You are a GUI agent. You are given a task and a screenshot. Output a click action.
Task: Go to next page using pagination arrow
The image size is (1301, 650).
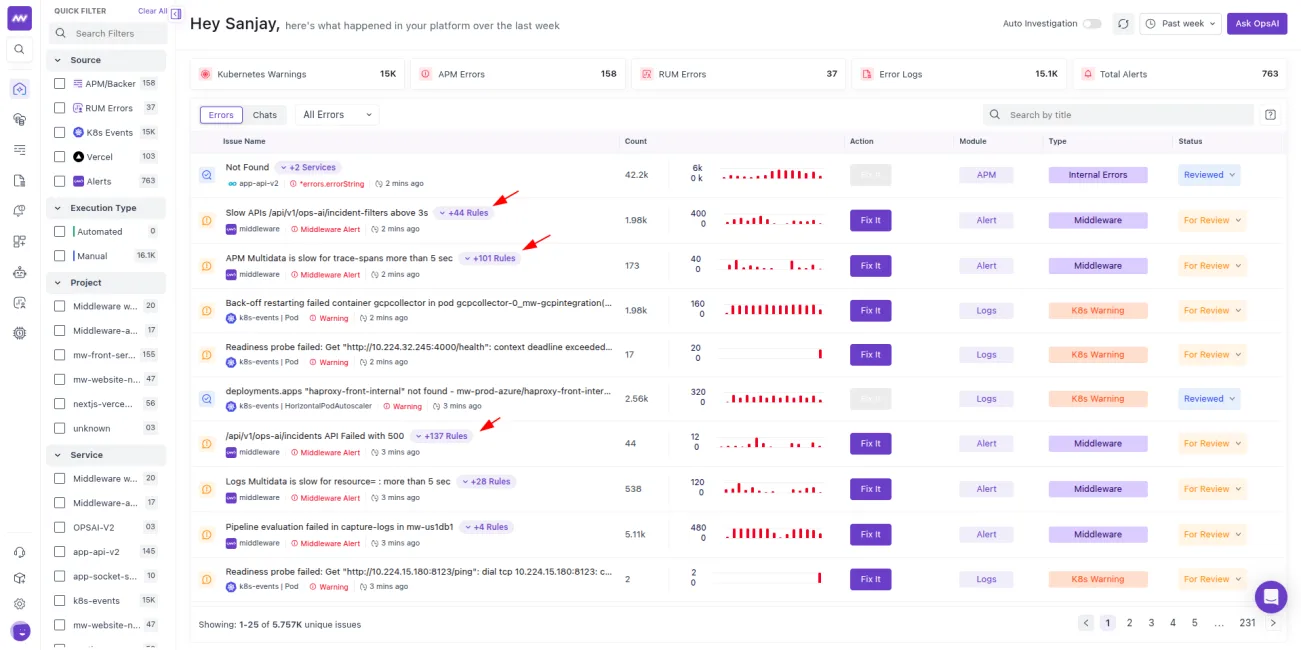[1273, 623]
